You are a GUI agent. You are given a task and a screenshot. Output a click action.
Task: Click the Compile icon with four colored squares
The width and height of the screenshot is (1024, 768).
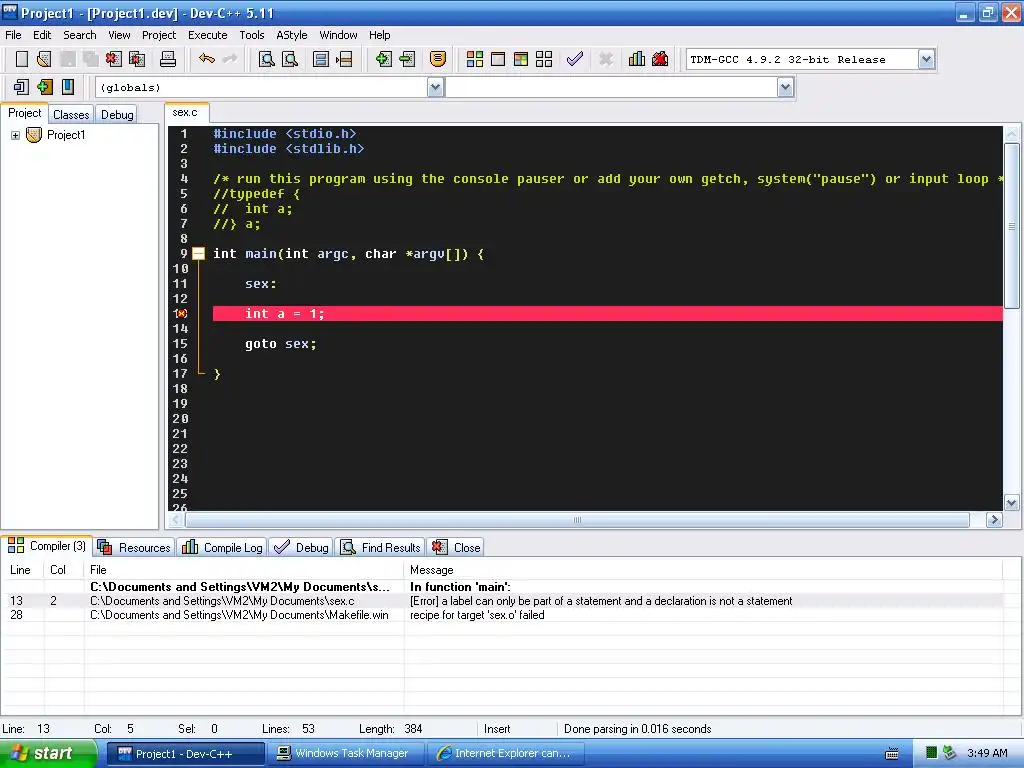click(475, 59)
